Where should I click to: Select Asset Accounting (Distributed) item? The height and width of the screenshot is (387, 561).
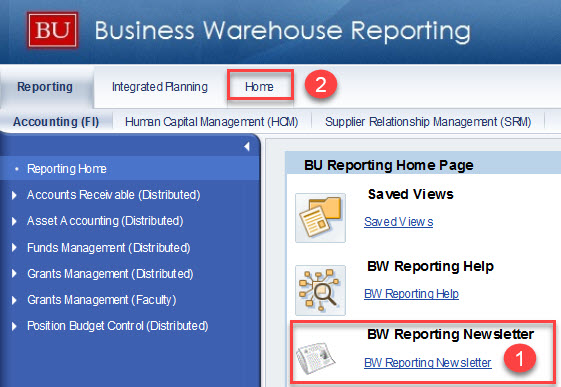click(x=105, y=221)
